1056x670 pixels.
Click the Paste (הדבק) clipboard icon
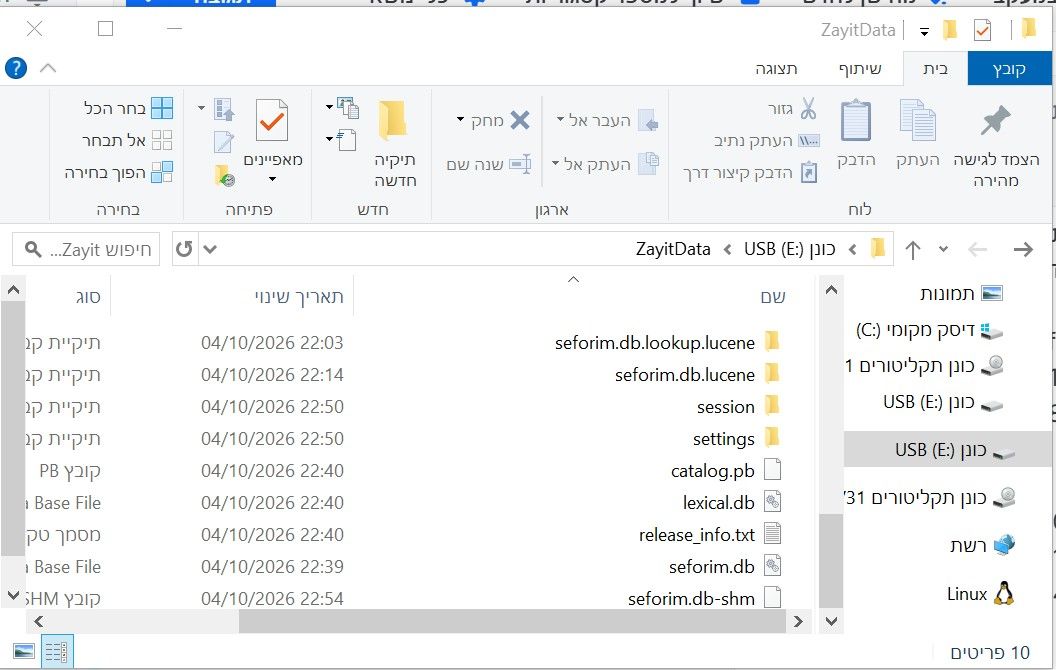click(856, 120)
